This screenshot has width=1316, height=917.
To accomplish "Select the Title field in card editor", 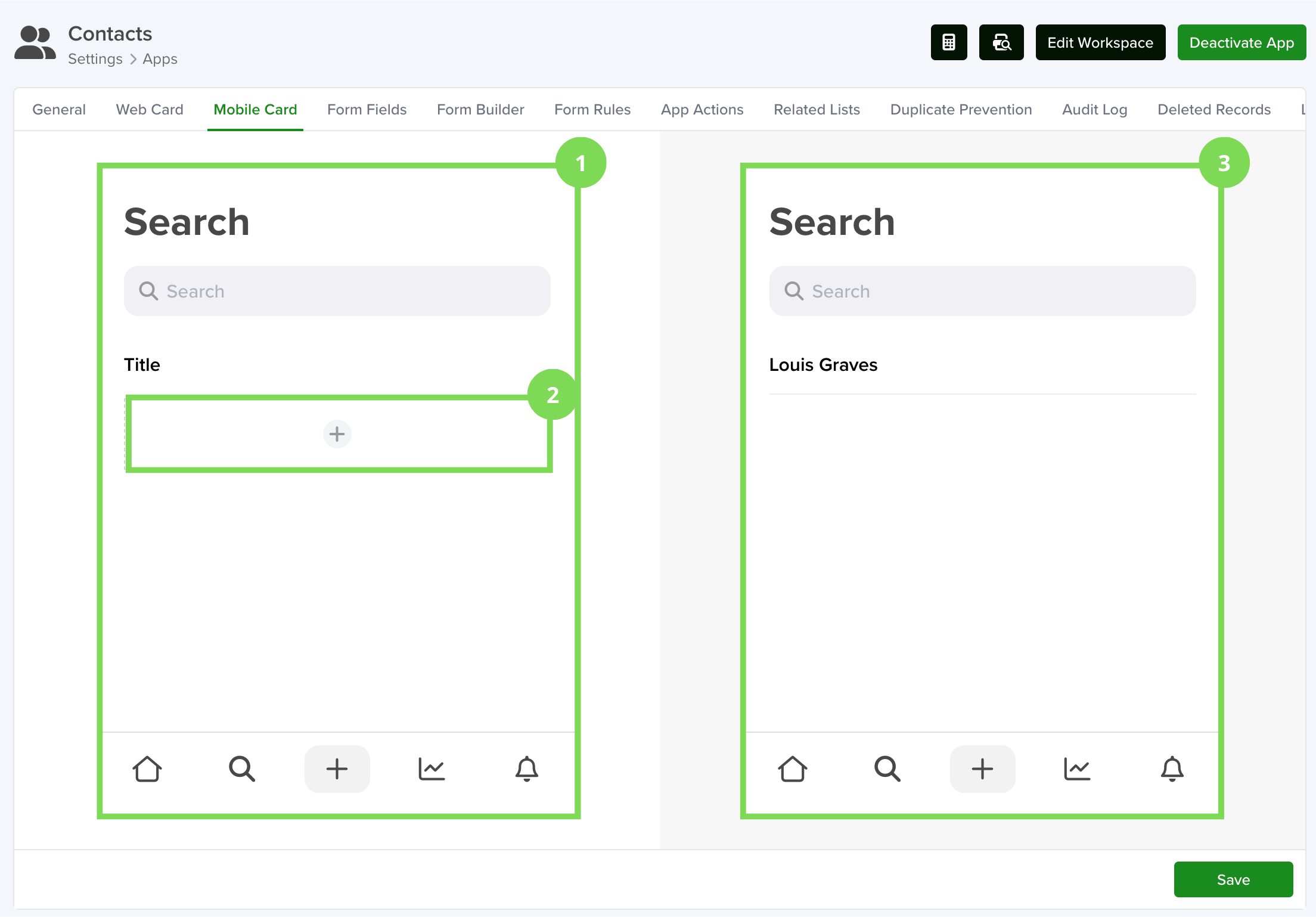I will click(x=142, y=364).
